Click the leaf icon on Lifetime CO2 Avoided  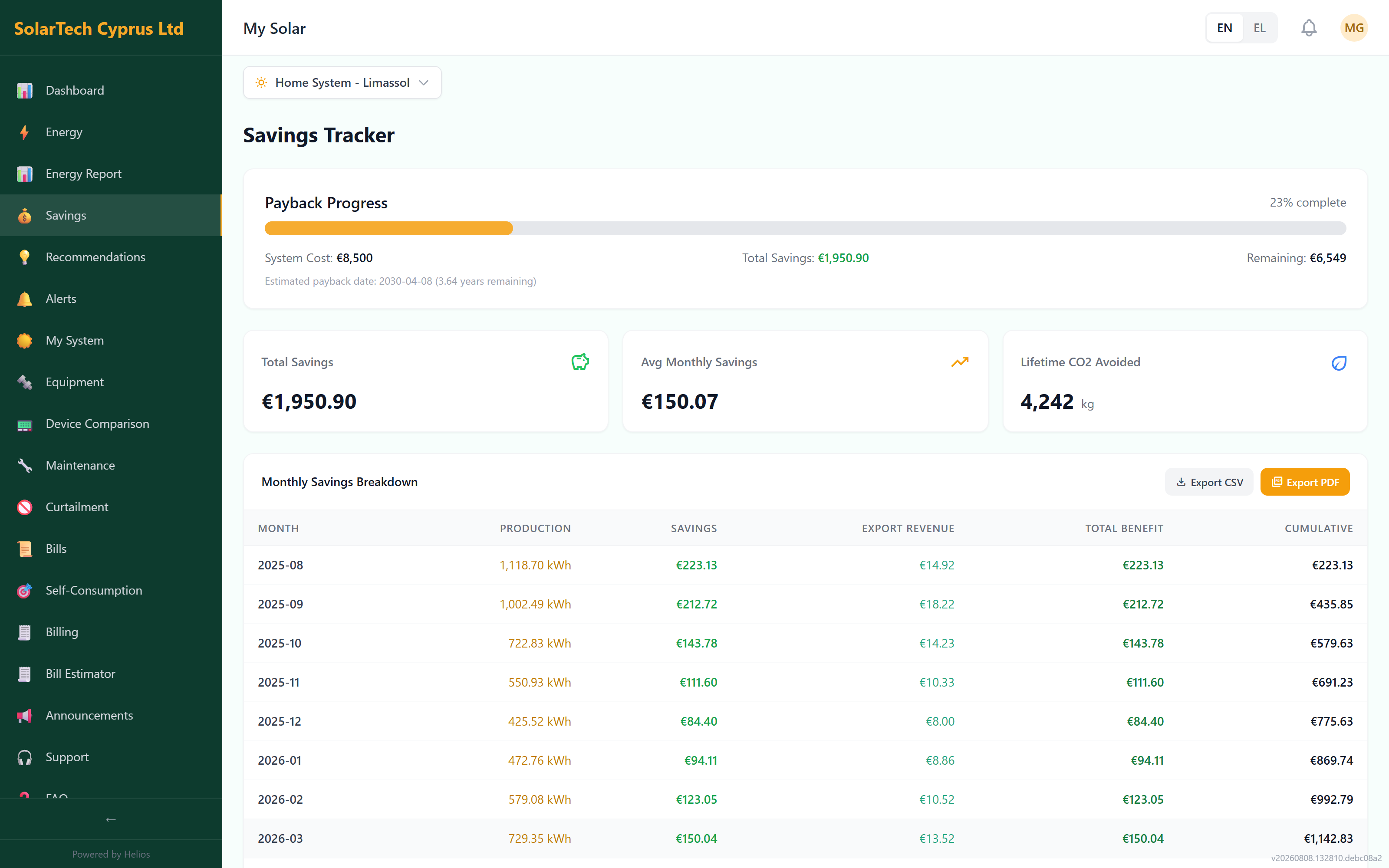point(1339,363)
